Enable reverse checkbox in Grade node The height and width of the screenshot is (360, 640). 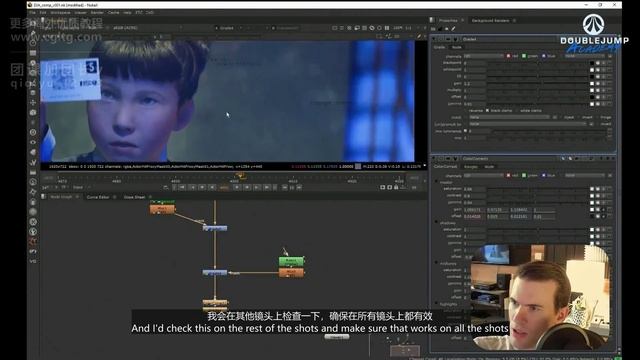point(466,111)
